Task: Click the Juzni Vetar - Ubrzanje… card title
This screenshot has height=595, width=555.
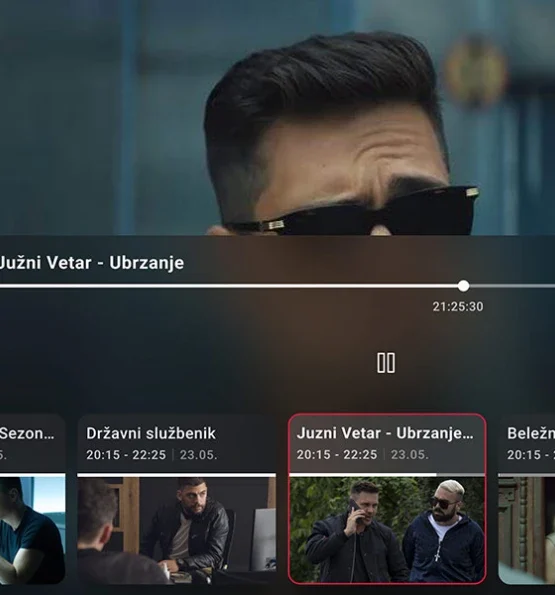Action: click(x=385, y=433)
